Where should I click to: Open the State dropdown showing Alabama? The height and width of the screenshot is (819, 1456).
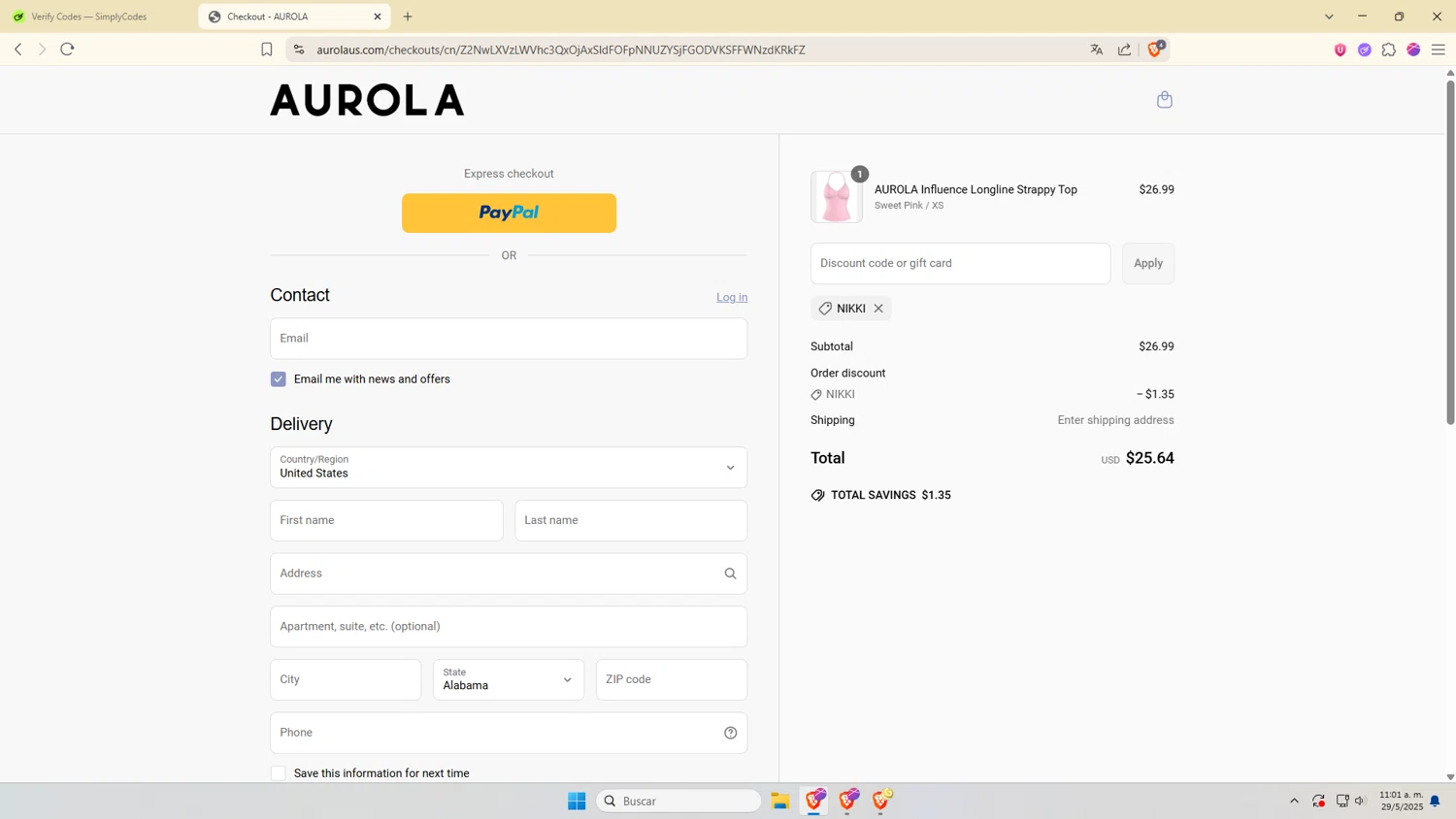tap(509, 679)
